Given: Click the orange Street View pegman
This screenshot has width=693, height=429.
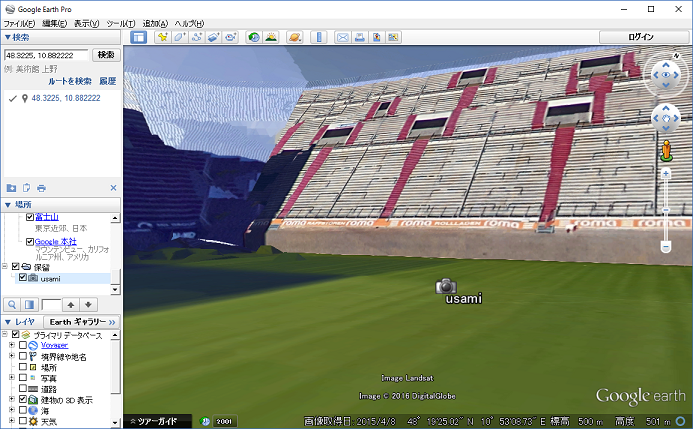Looking at the screenshot, I should point(665,150).
